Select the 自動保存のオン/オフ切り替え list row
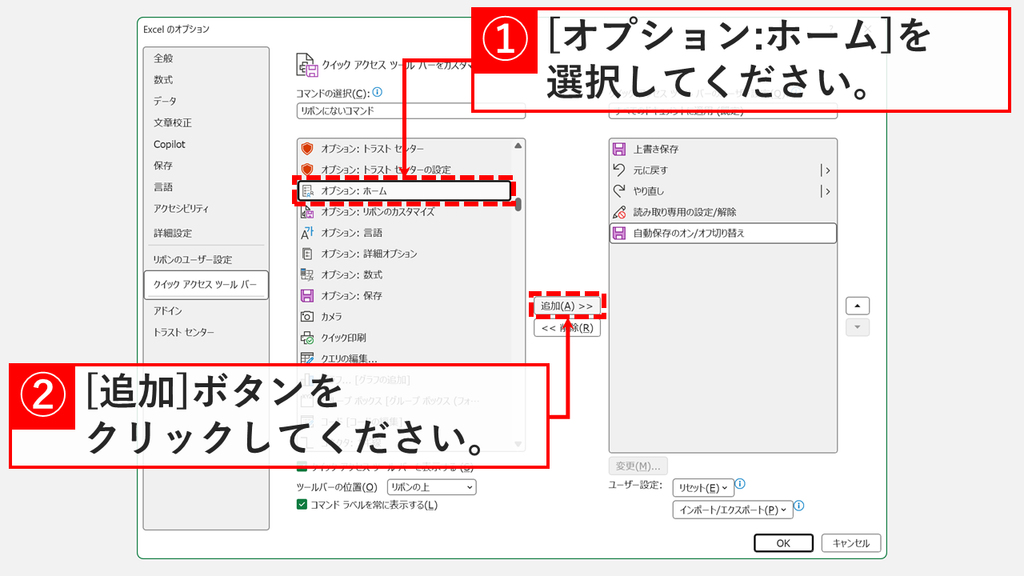The width and height of the screenshot is (1024, 576). pos(723,232)
